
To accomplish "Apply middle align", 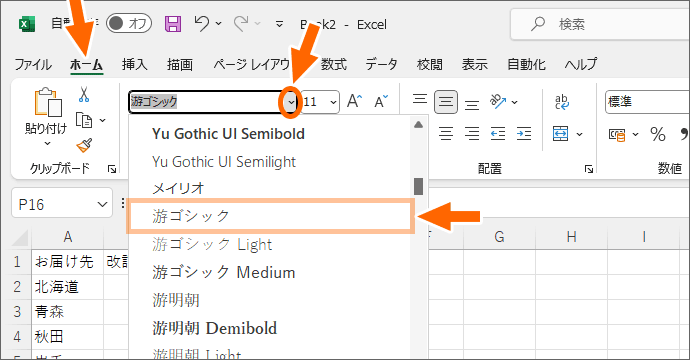I will (x=446, y=102).
